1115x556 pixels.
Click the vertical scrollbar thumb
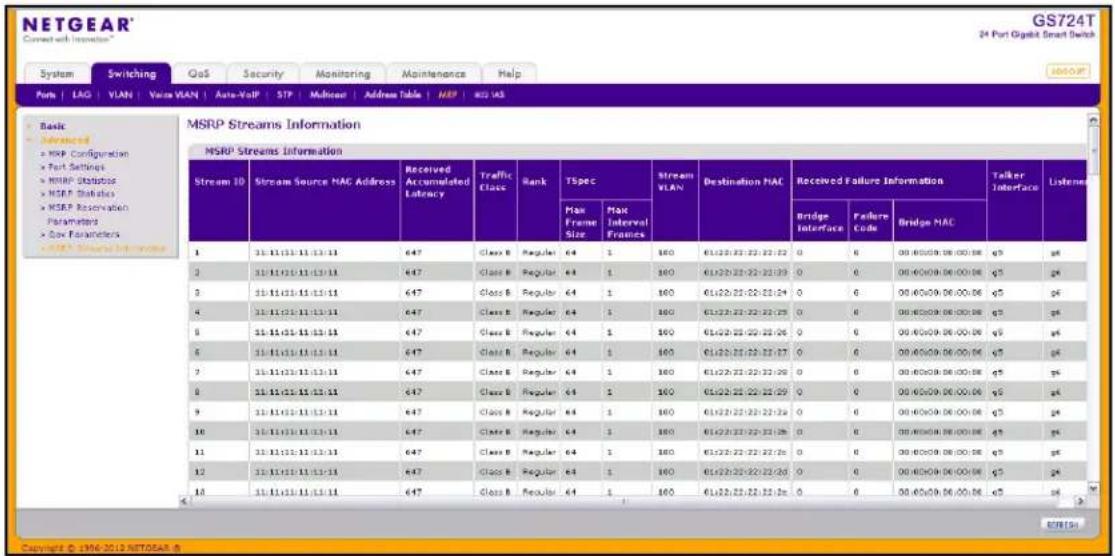1092,152
